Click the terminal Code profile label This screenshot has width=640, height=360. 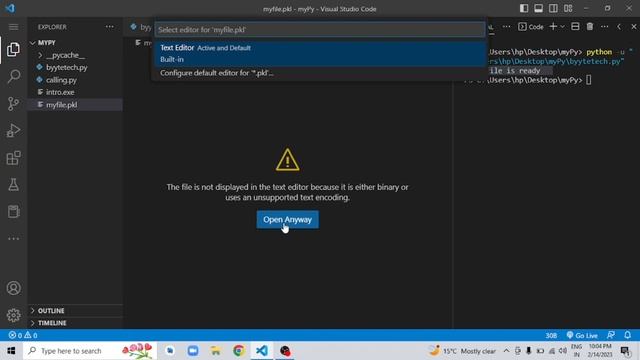coord(531,27)
